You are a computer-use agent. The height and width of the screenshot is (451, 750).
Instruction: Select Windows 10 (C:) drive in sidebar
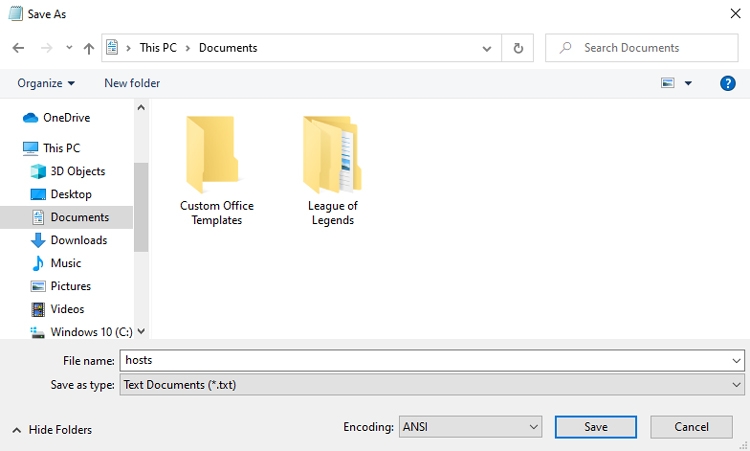tap(91, 332)
